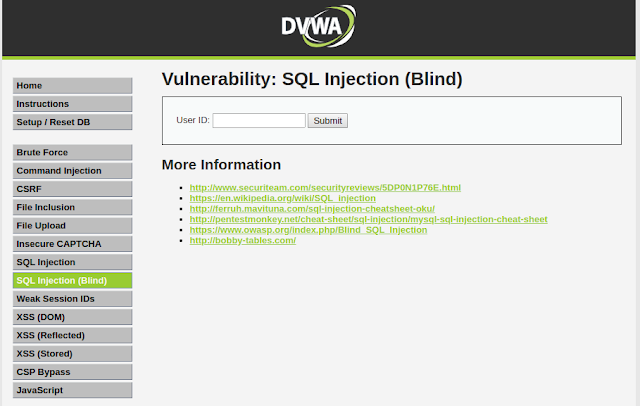The width and height of the screenshot is (640, 406).
Task: Select File Upload menu entry
Action: (x=72, y=226)
